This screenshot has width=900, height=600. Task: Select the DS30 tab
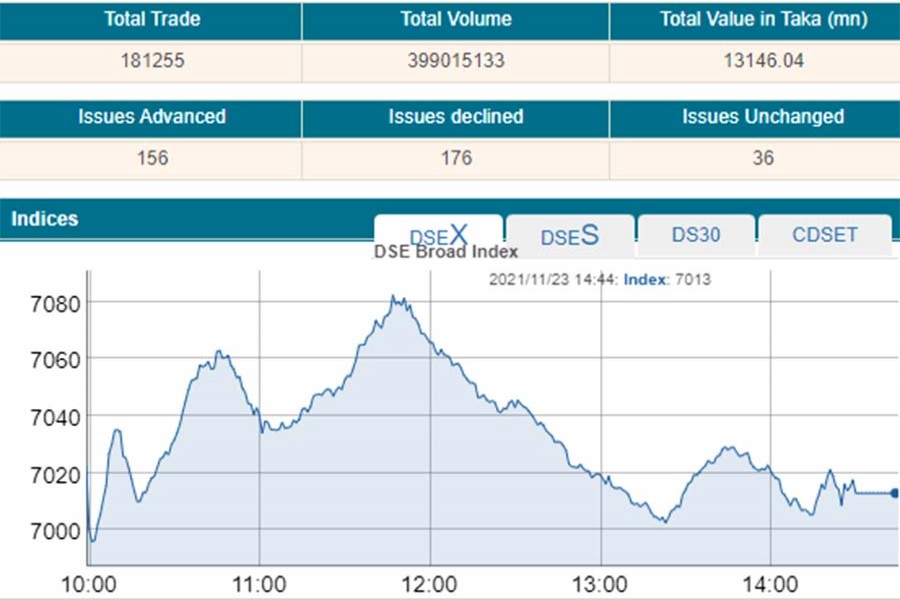coord(696,236)
